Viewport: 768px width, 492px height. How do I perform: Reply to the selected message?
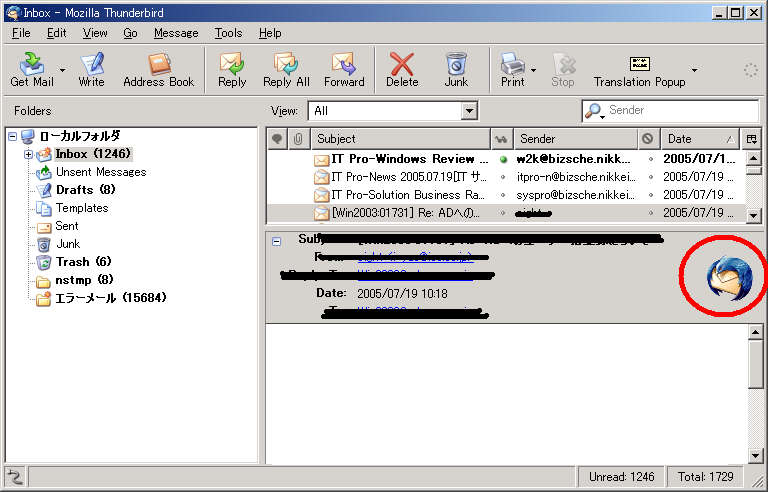point(232,70)
